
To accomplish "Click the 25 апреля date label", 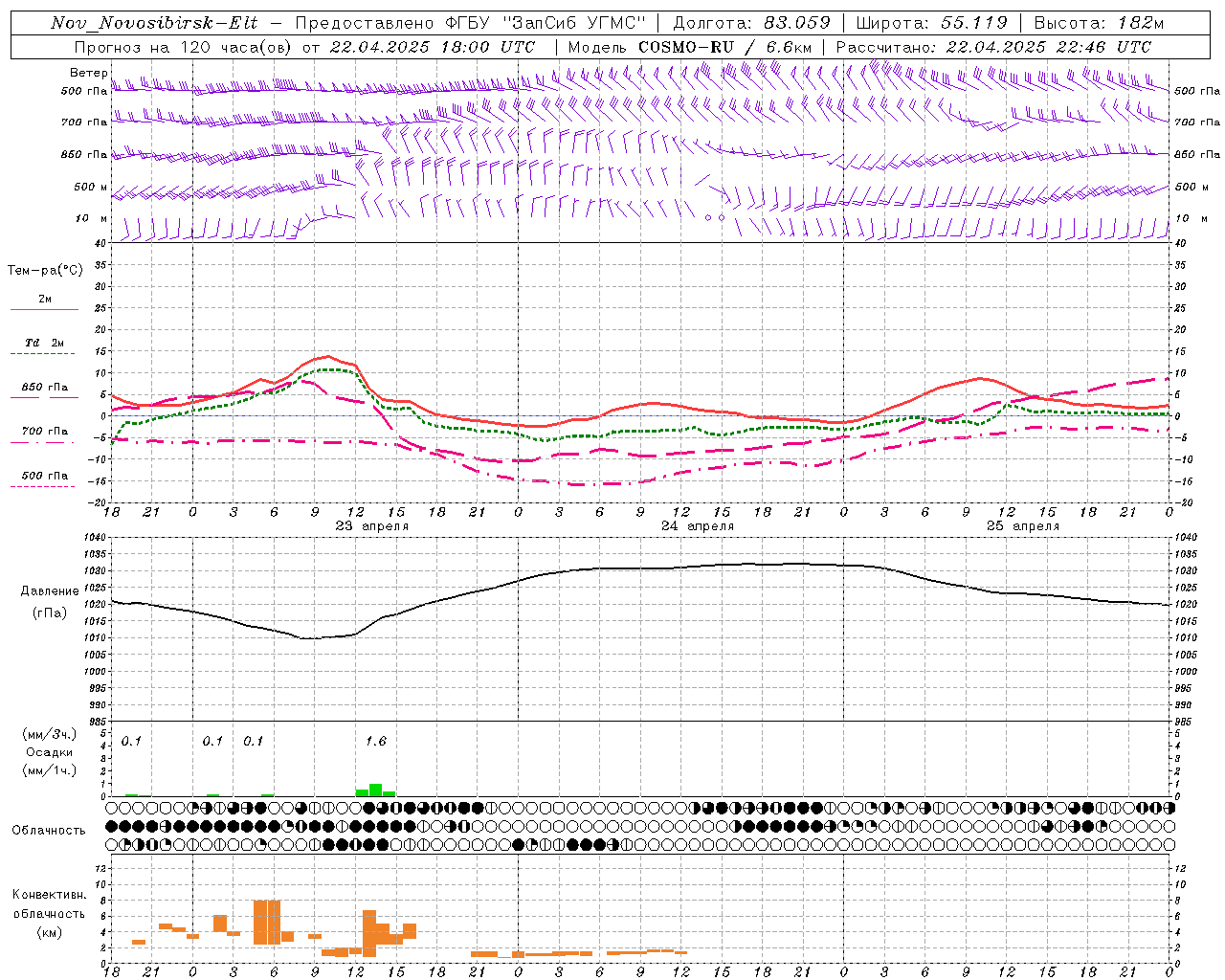I will 1023,525.
